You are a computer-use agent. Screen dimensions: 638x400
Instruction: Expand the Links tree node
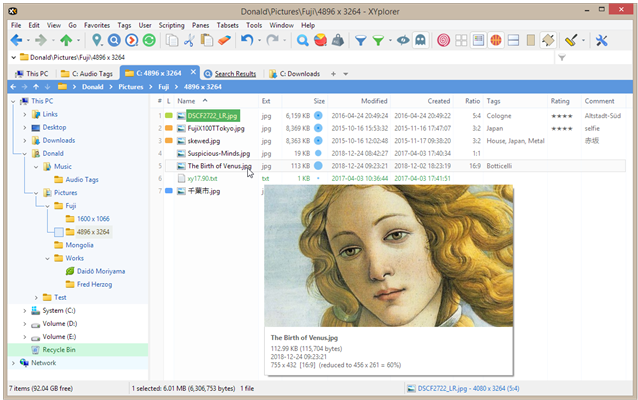pyautogui.click(x=25, y=114)
